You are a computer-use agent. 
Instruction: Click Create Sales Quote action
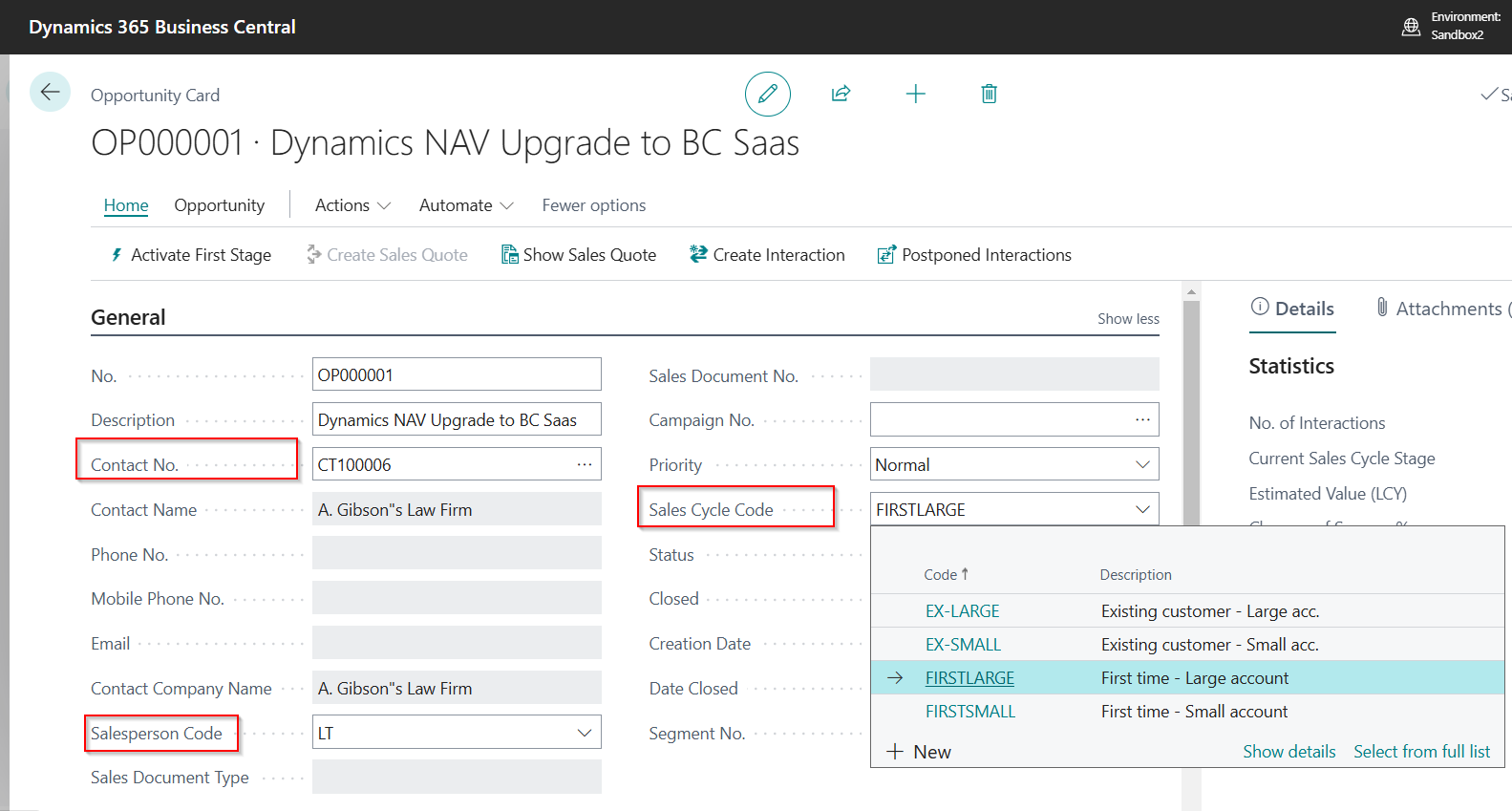[387, 255]
